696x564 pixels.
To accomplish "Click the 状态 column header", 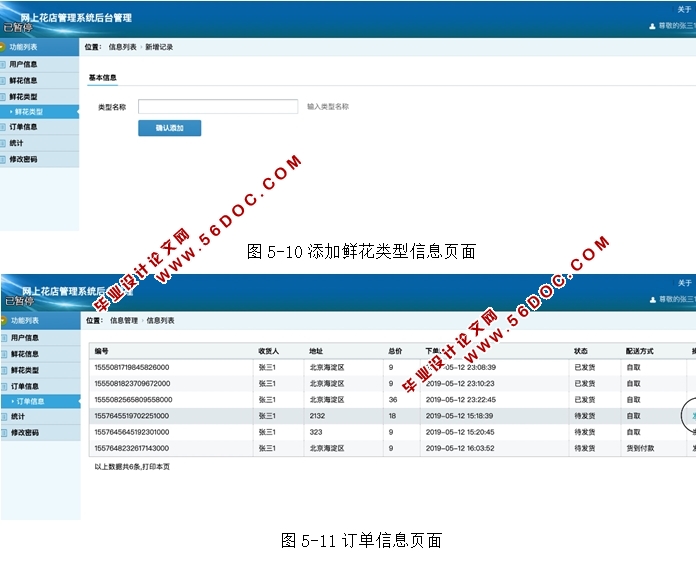I will coord(581,351).
